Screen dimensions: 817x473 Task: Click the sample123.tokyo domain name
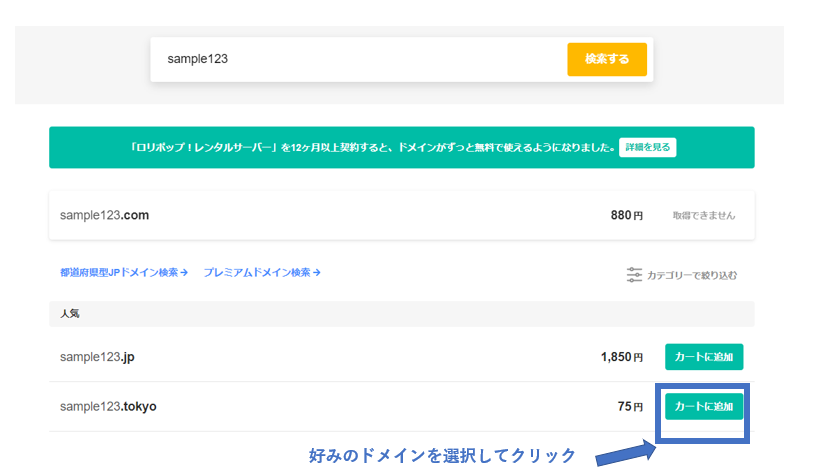(x=108, y=406)
